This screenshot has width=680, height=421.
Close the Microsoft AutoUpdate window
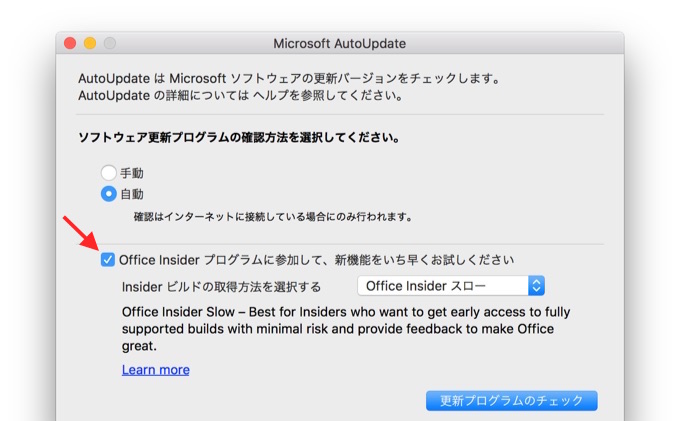coord(70,44)
